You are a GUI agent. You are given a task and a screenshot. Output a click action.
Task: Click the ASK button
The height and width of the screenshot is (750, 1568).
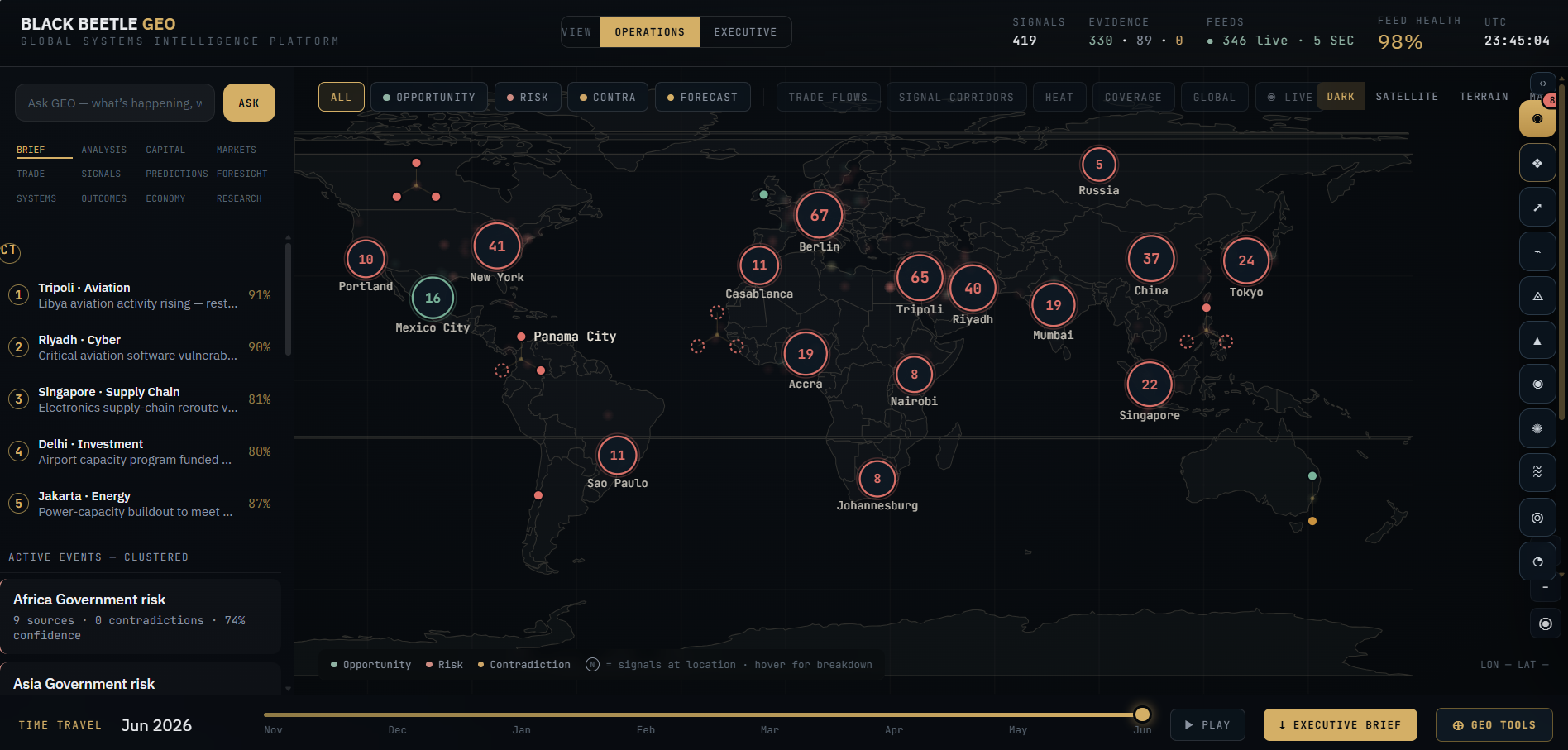pos(249,103)
